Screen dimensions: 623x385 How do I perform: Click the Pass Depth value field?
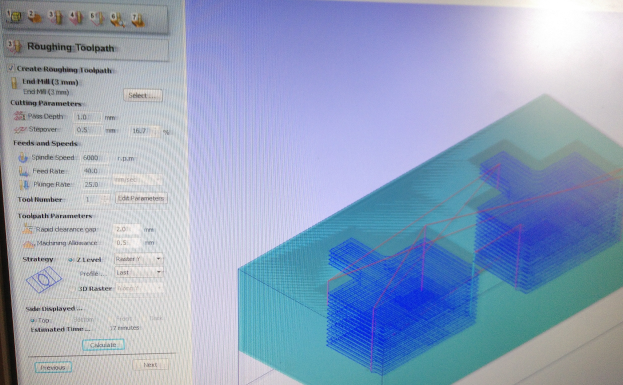[87, 117]
